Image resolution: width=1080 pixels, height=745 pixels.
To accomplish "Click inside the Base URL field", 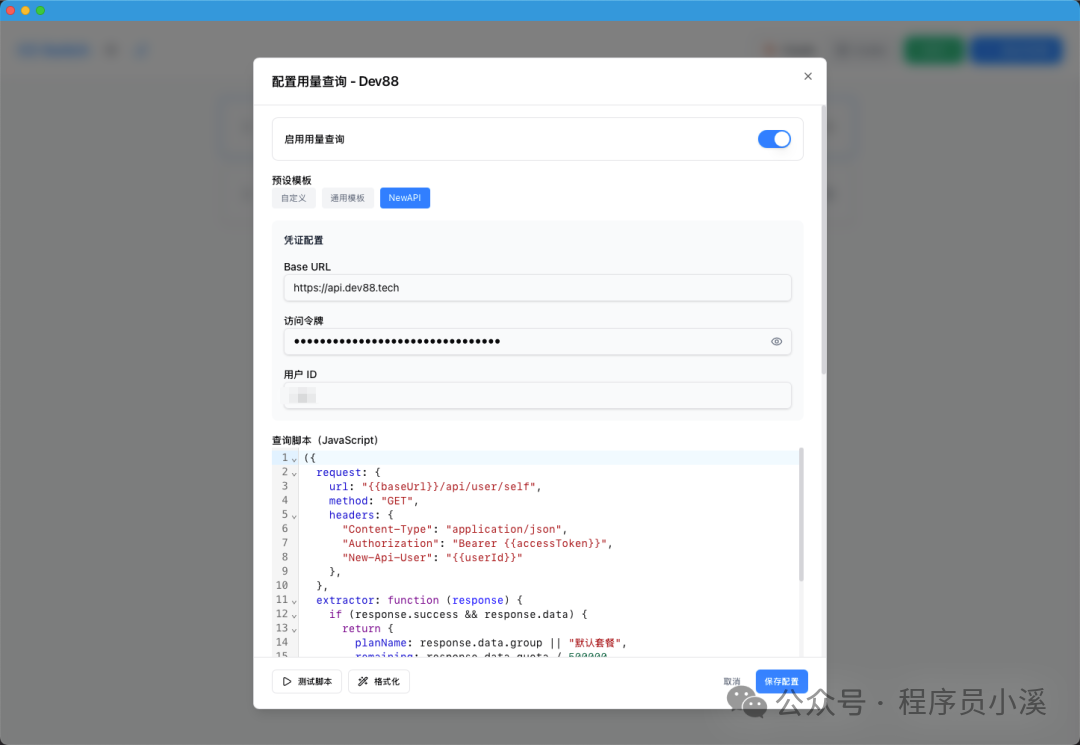I will pos(538,288).
